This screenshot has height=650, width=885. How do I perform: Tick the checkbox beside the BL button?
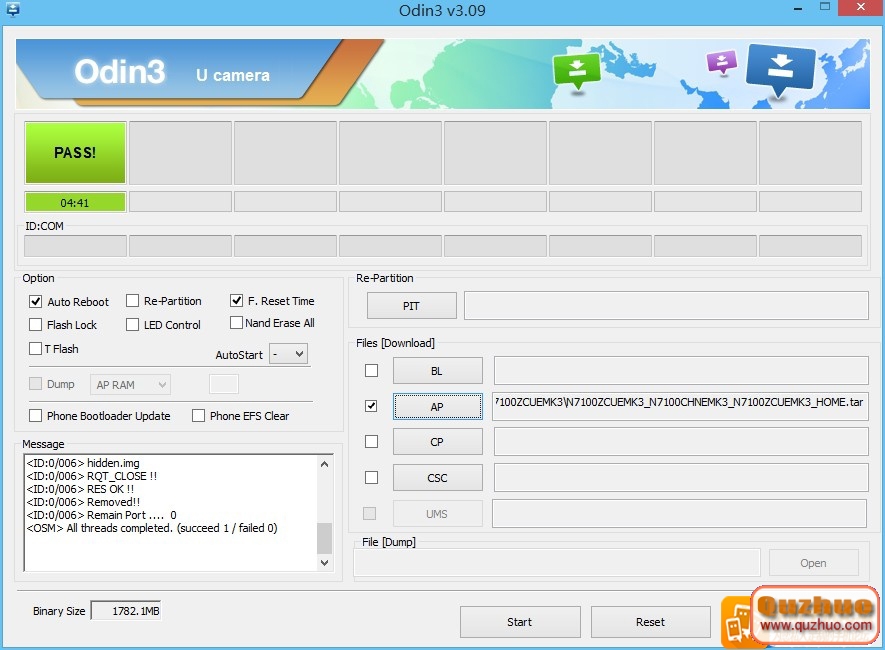tap(371, 371)
